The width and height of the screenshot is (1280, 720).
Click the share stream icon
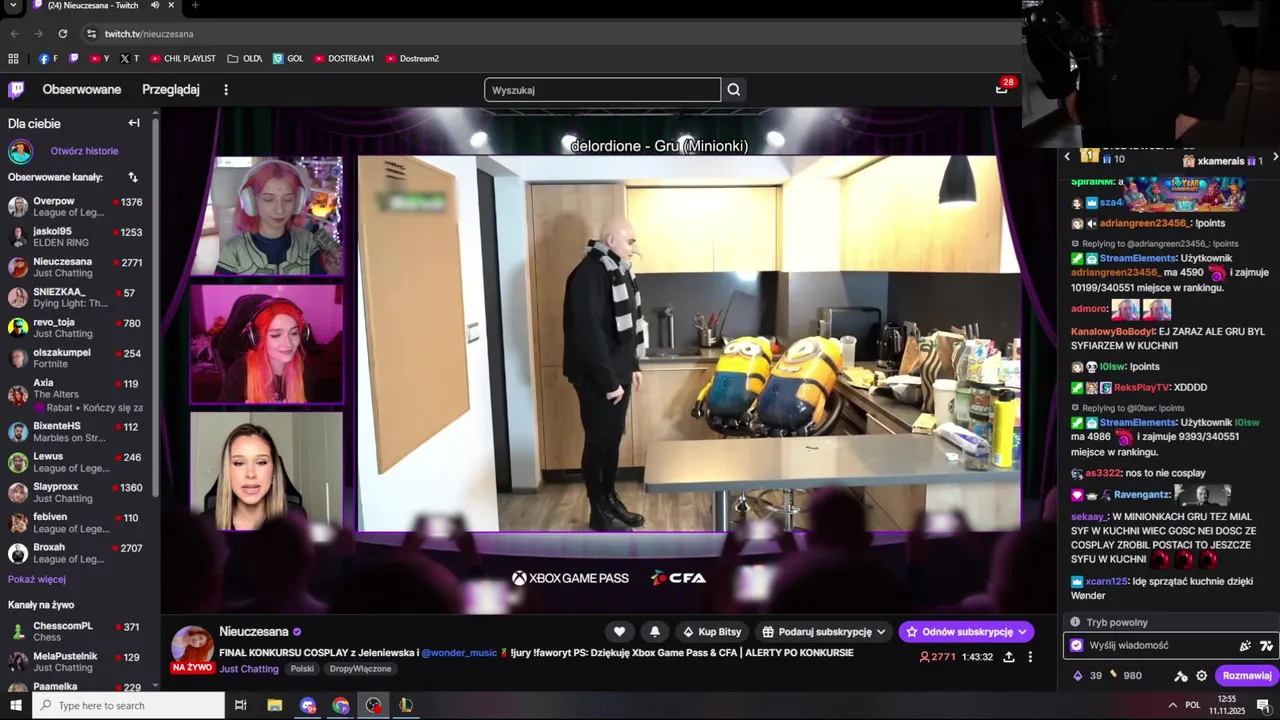click(x=1009, y=657)
